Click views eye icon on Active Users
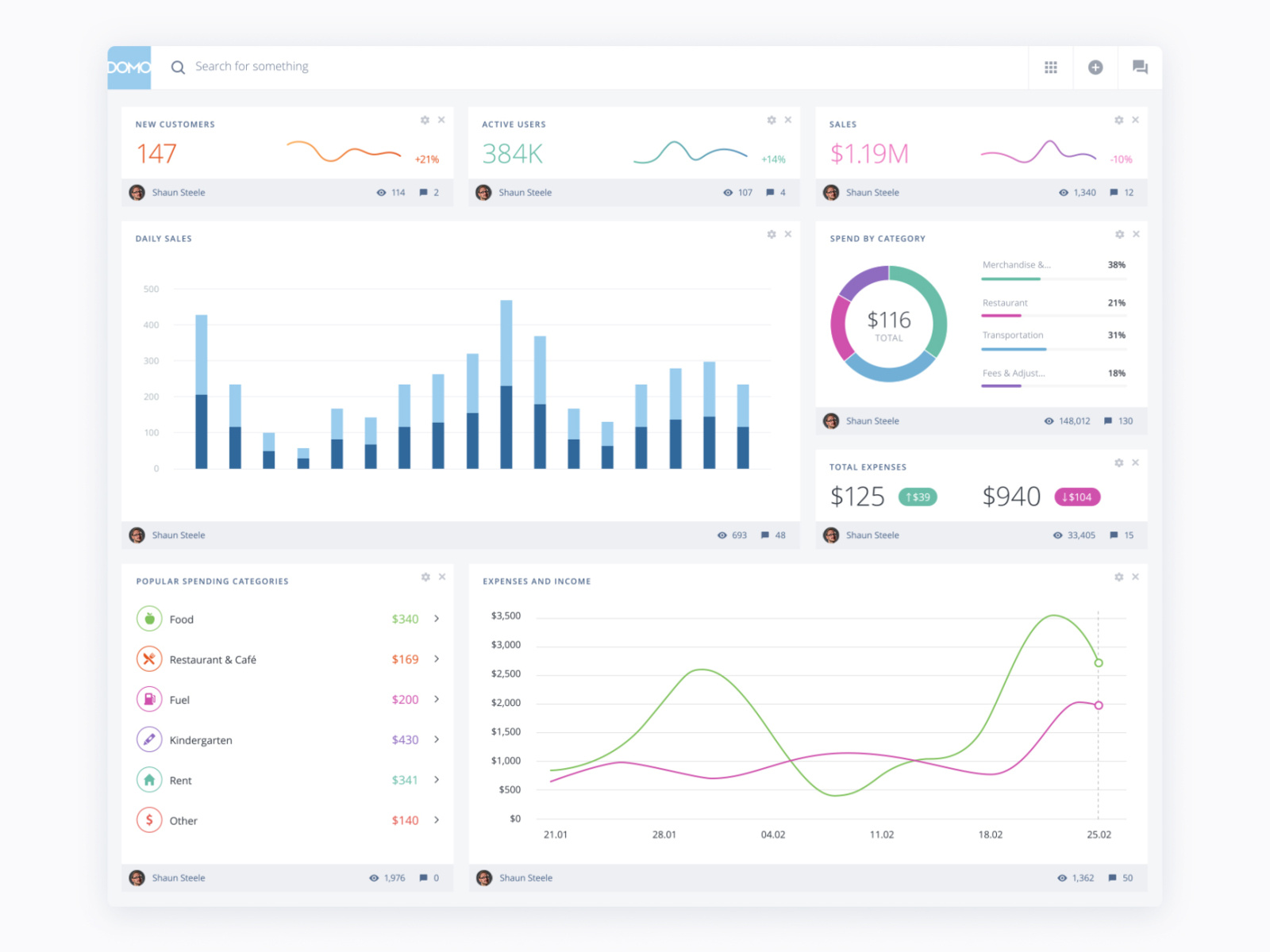1270x952 pixels. pyautogui.click(x=728, y=193)
